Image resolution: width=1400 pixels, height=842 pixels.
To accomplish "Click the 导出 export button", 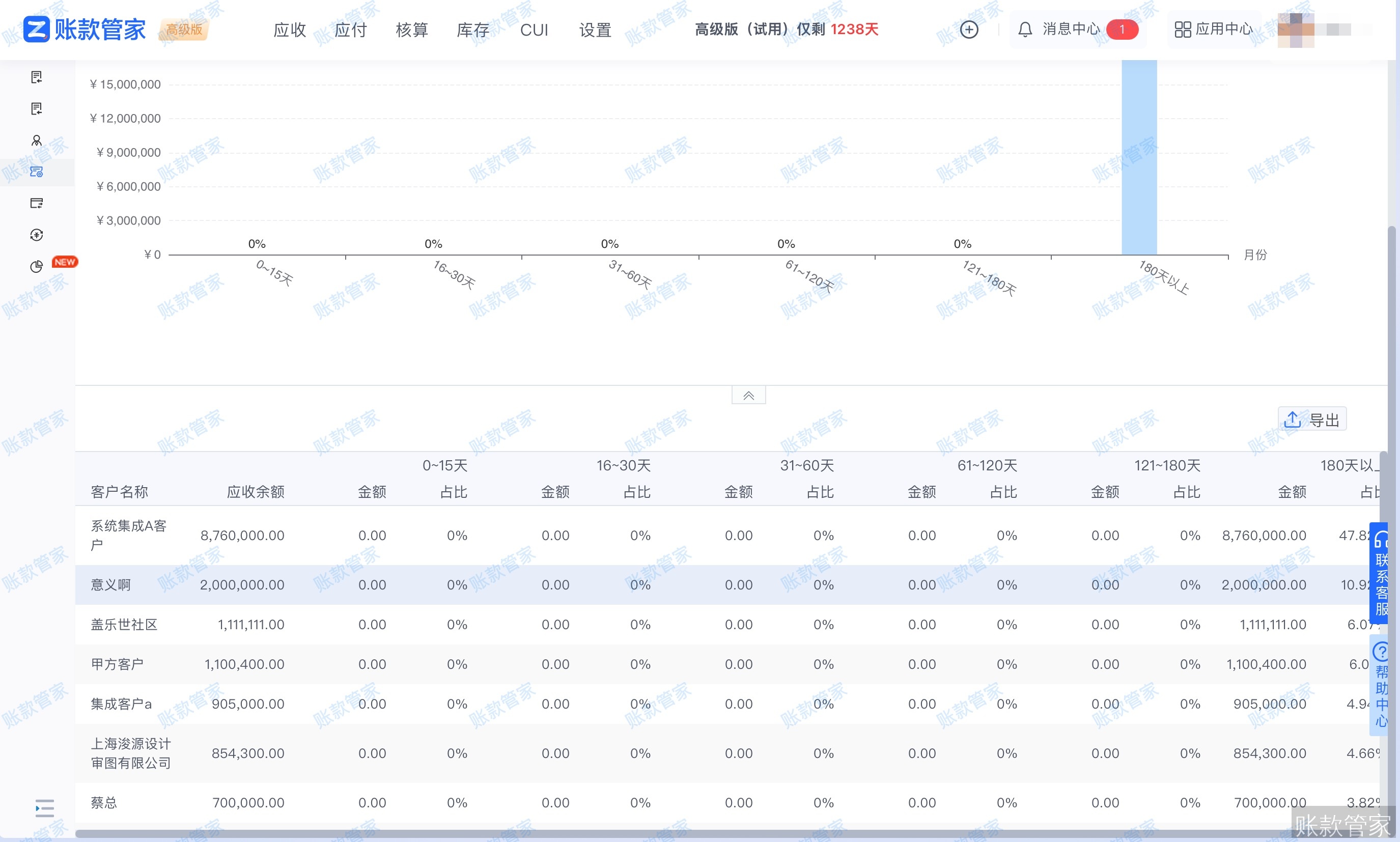I will 1311,420.
